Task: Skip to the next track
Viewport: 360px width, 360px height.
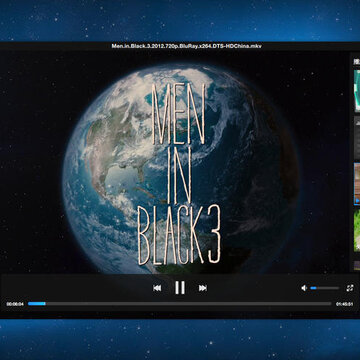Action: point(203,288)
